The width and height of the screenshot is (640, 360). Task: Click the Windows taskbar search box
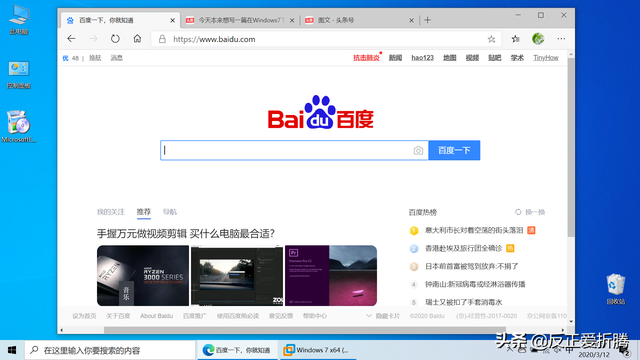click(110, 350)
